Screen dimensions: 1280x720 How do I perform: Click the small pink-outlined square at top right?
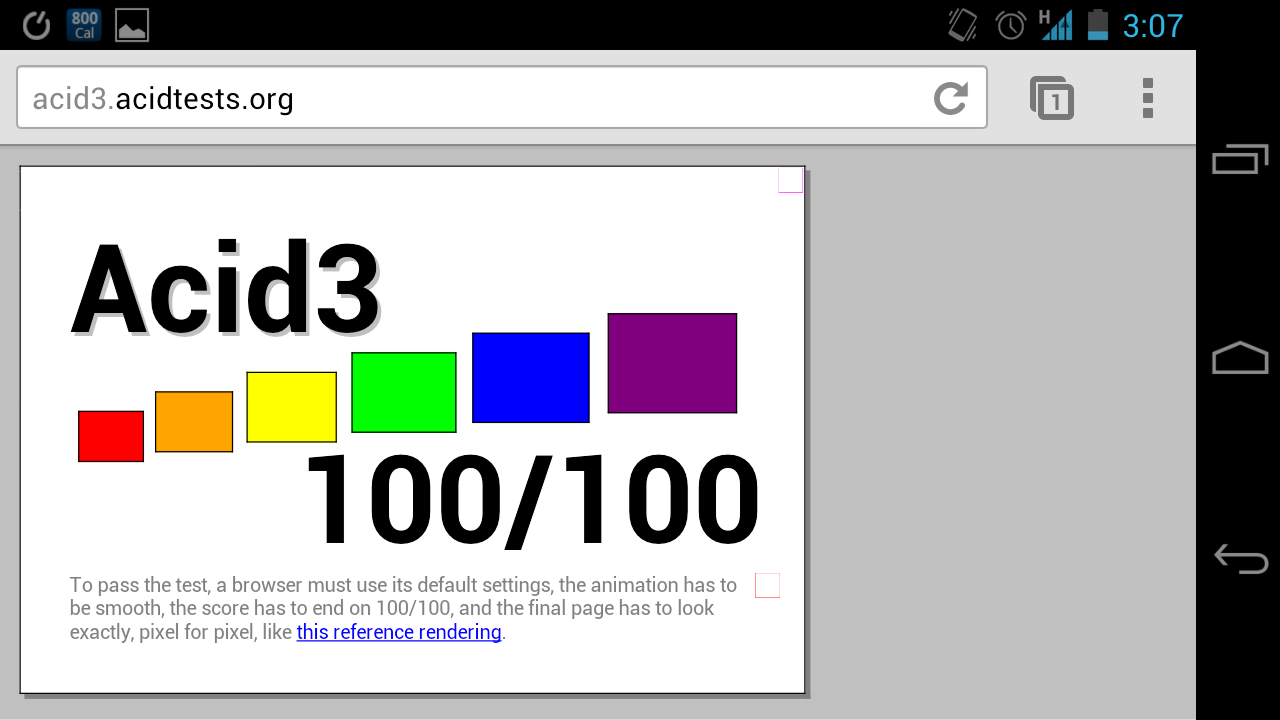pyautogui.click(x=790, y=180)
